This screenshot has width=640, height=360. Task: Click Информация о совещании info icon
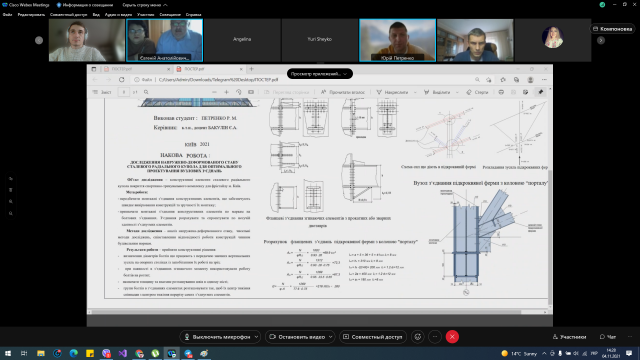coord(59,5)
